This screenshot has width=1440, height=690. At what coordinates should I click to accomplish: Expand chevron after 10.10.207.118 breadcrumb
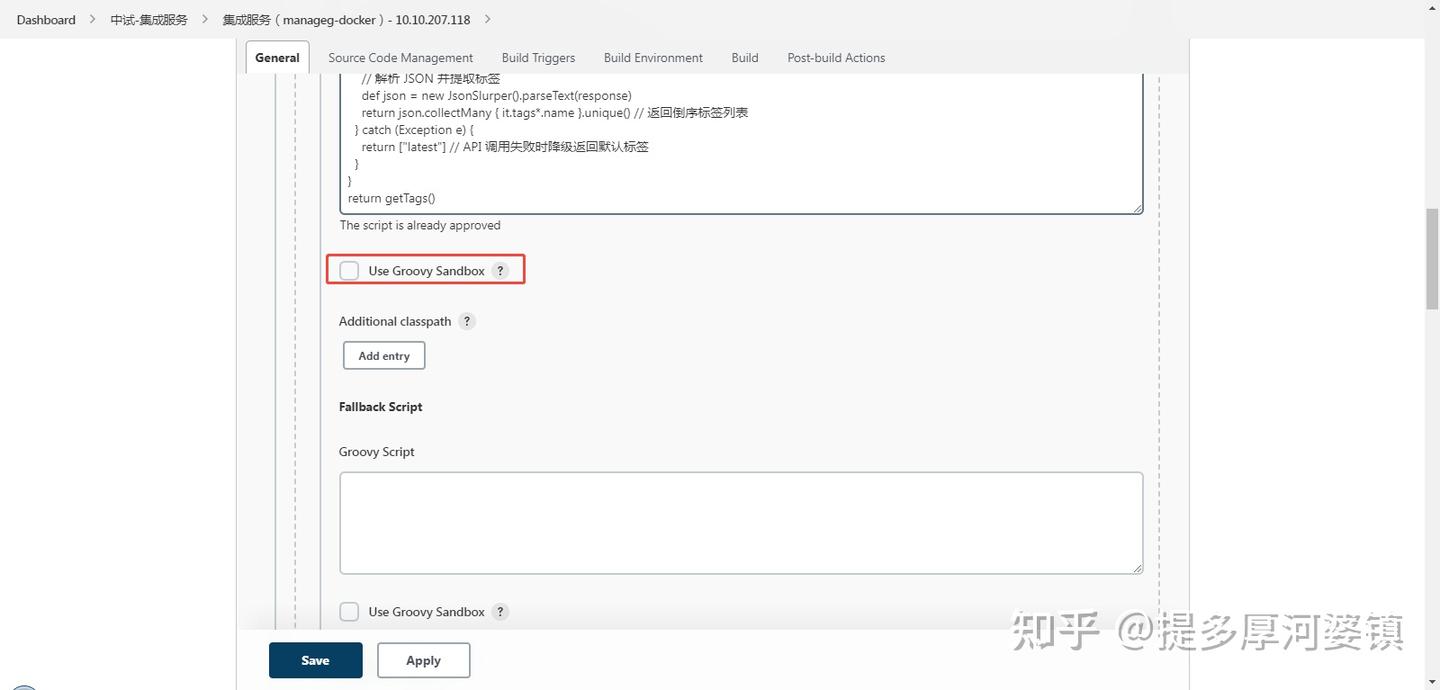pos(487,19)
